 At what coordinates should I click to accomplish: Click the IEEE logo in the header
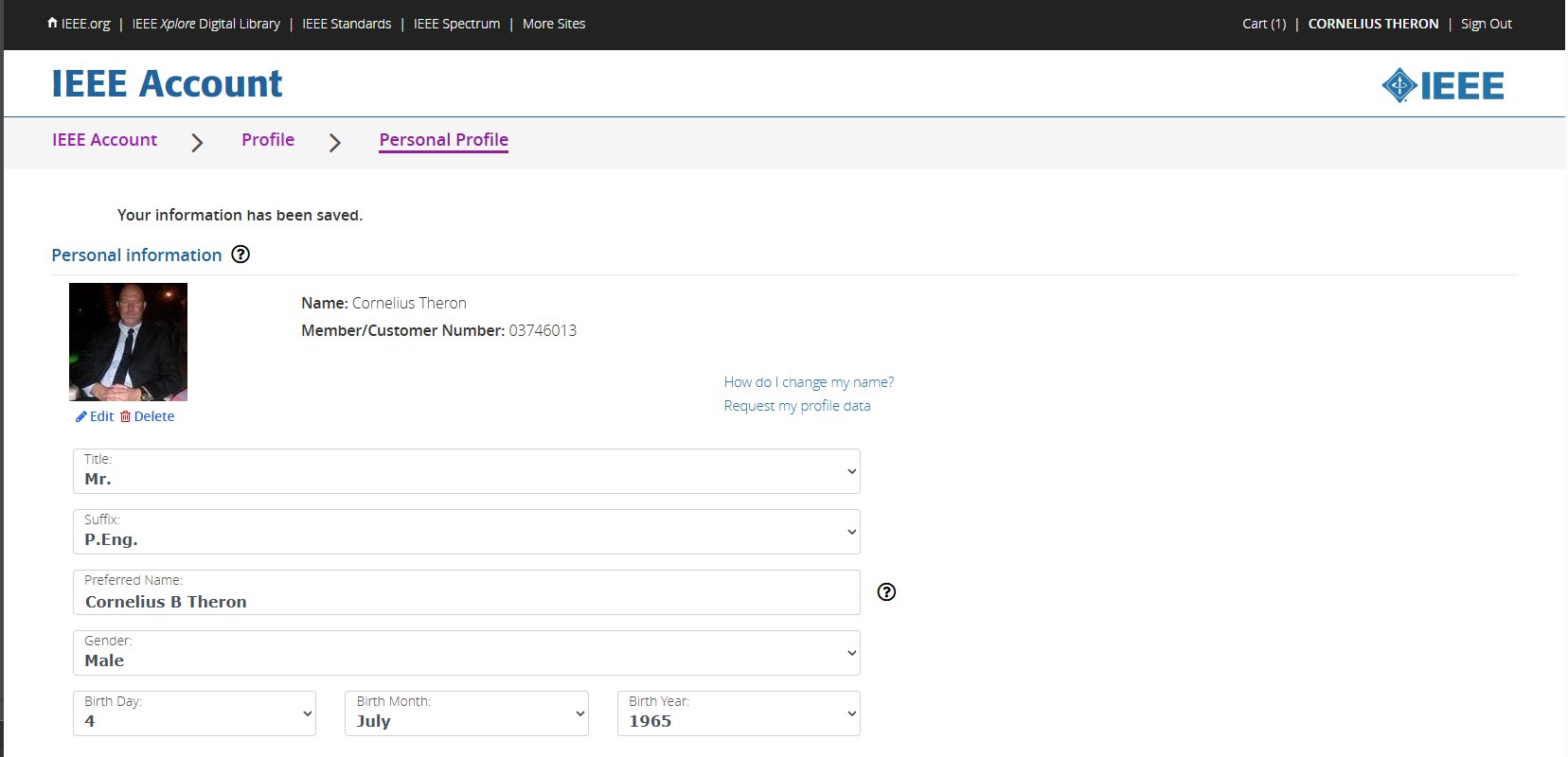(x=1442, y=85)
